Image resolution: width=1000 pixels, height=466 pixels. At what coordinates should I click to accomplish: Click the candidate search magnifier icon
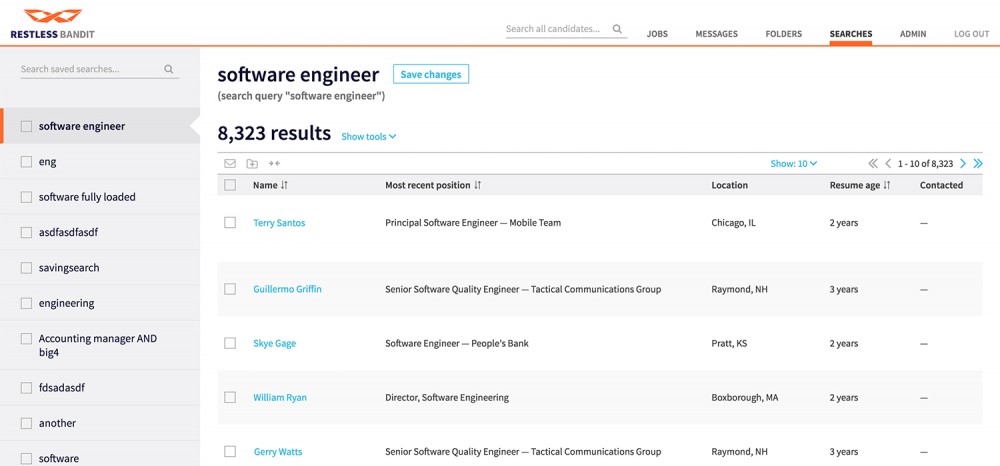[617, 30]
